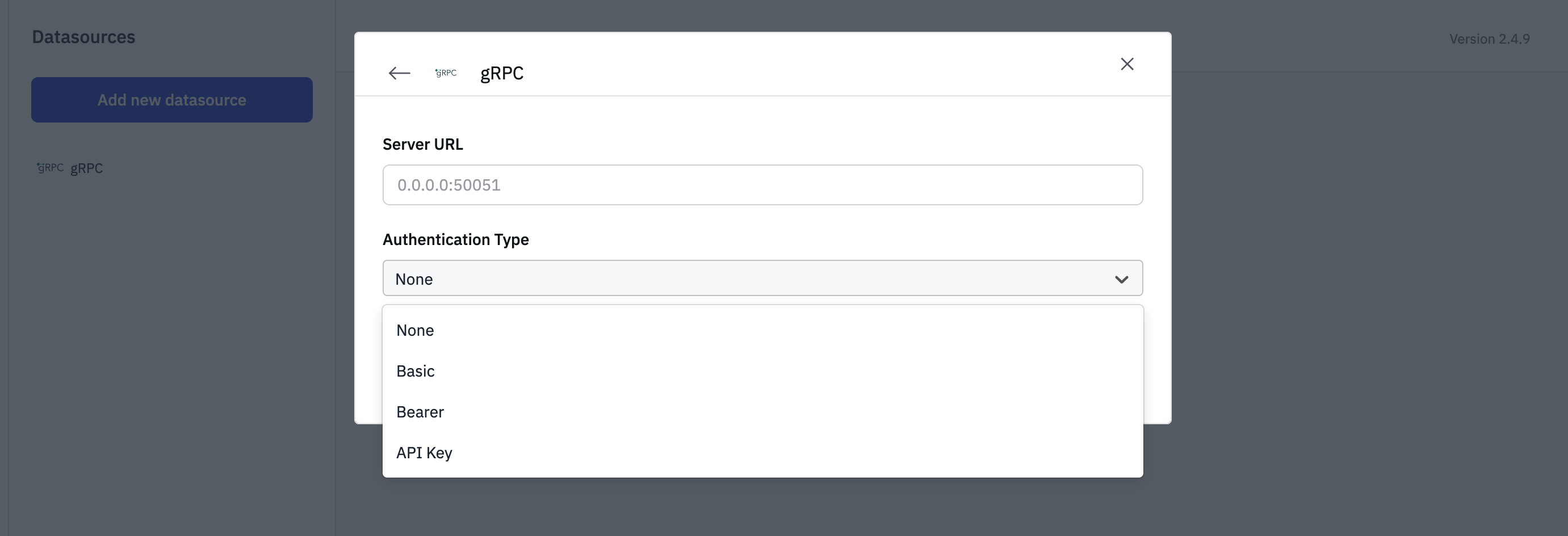Click the gRPC logo icon in the sidebar
This screenshot has width=1568, height=536.
tap(50, 167)
